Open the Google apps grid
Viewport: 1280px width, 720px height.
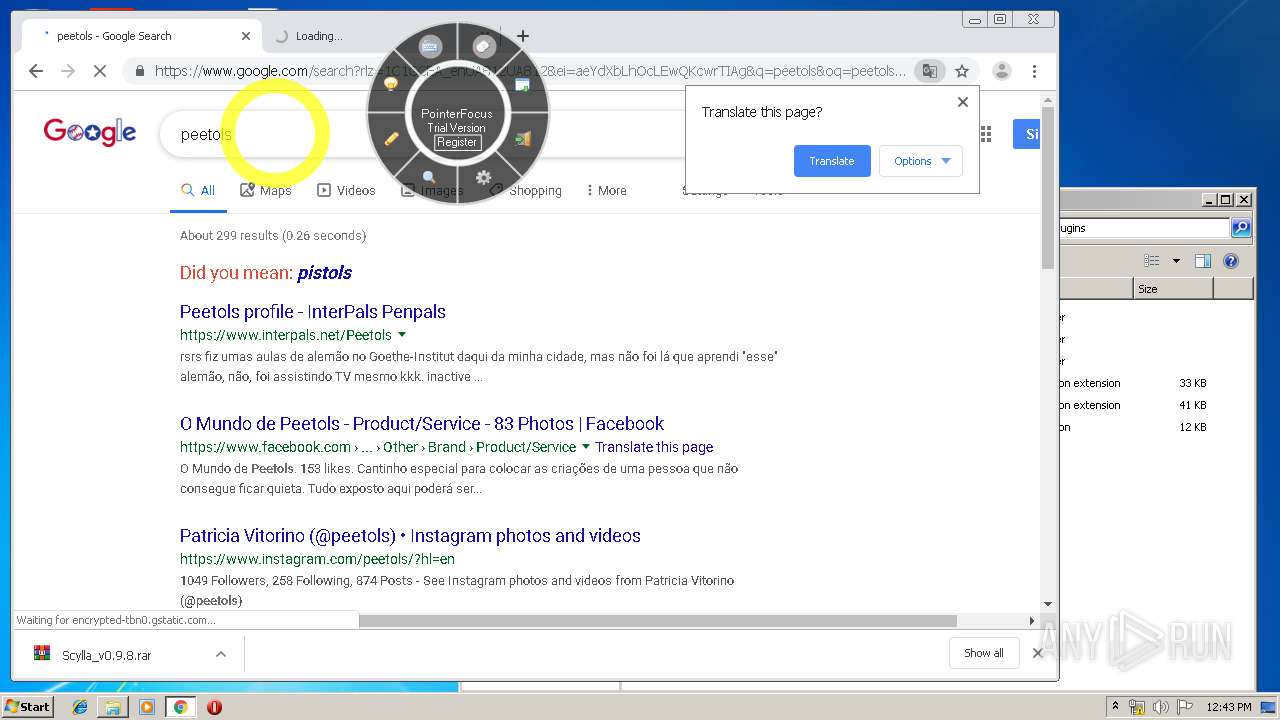tap(985, 134)
